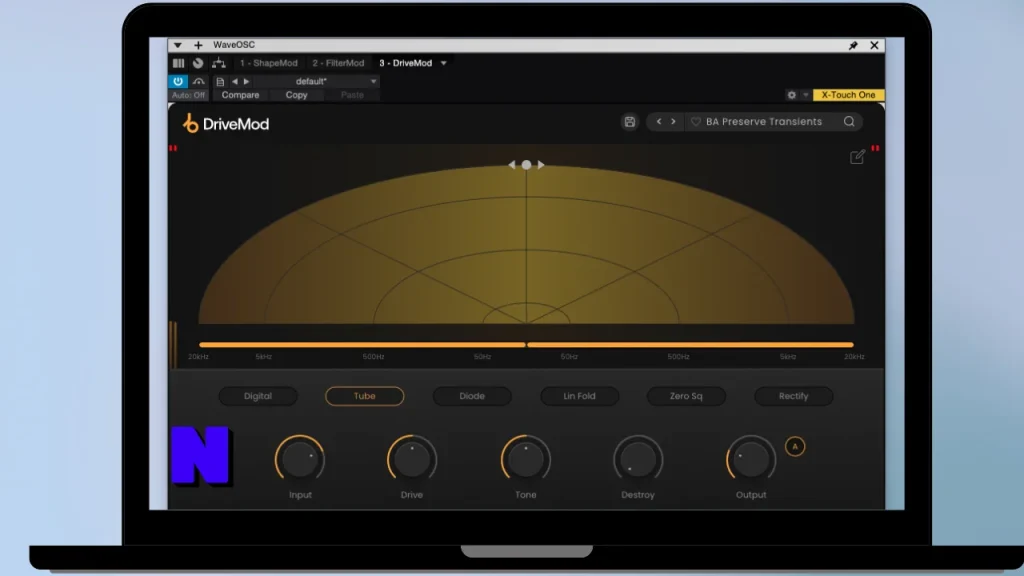Open the plugin window dropdown arrow menu

pyautogui.click(x=178, y=45)
